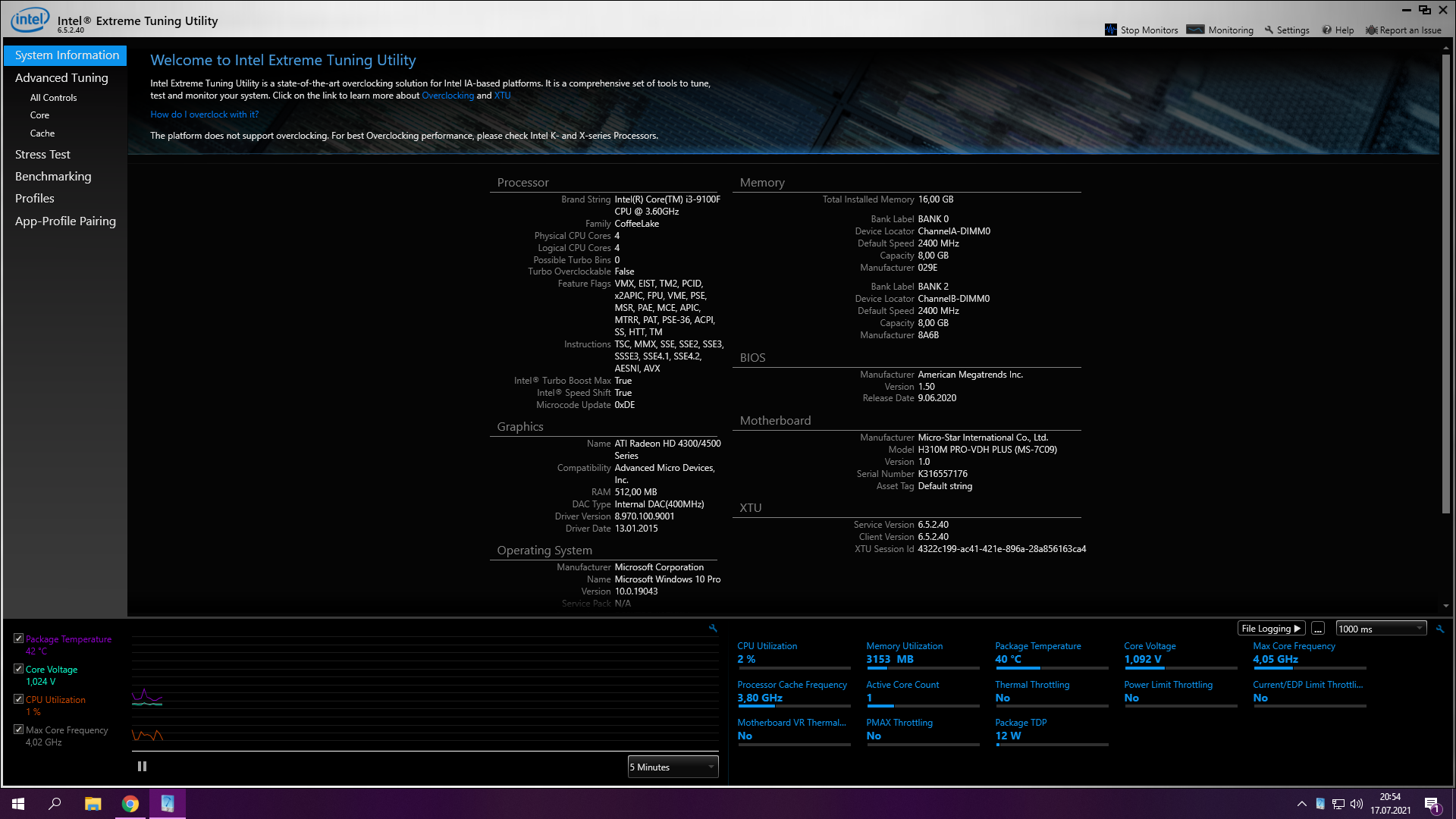The image size is (1456, 819).
Task: Uncheck the Package Temperature graph checkbox
Action: click(19, 639)
